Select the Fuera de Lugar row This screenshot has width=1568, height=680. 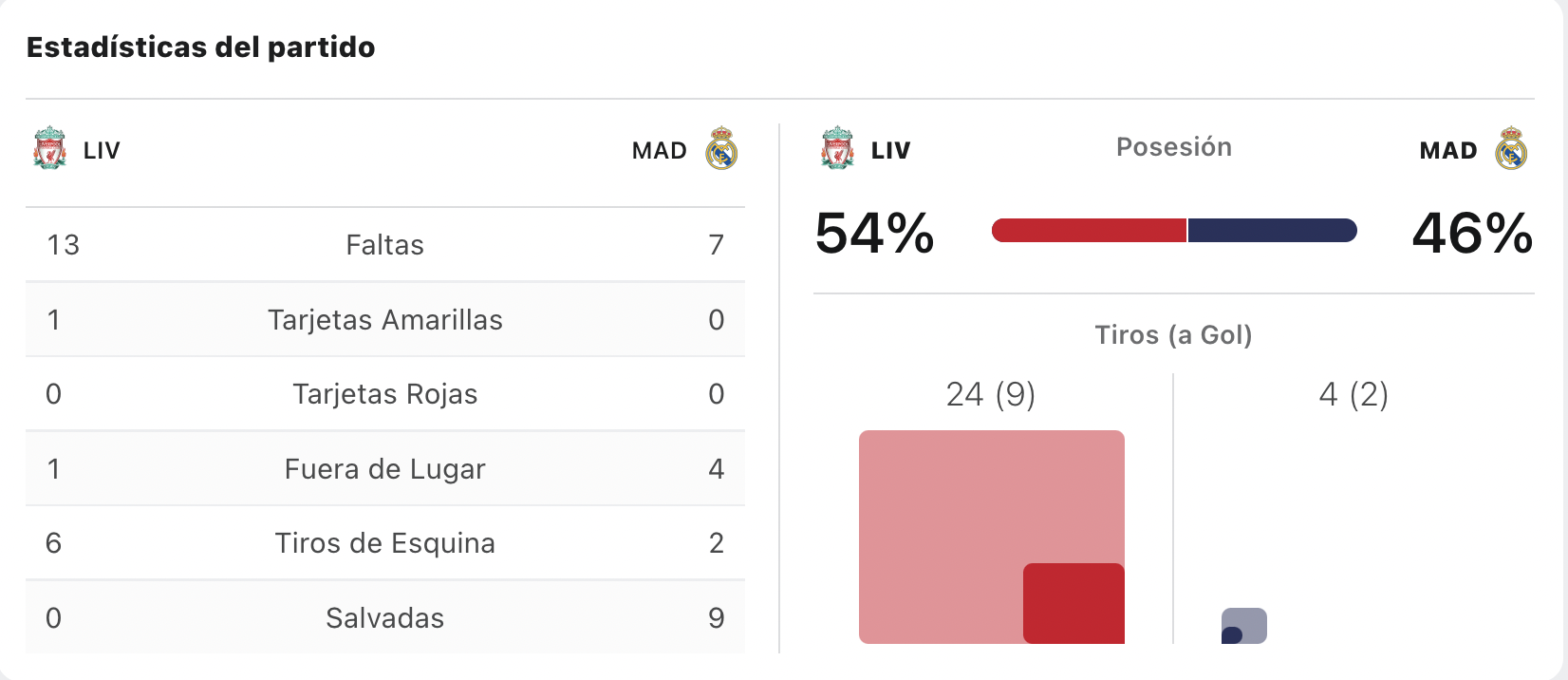pyautogui.click(x=385, y=468)
